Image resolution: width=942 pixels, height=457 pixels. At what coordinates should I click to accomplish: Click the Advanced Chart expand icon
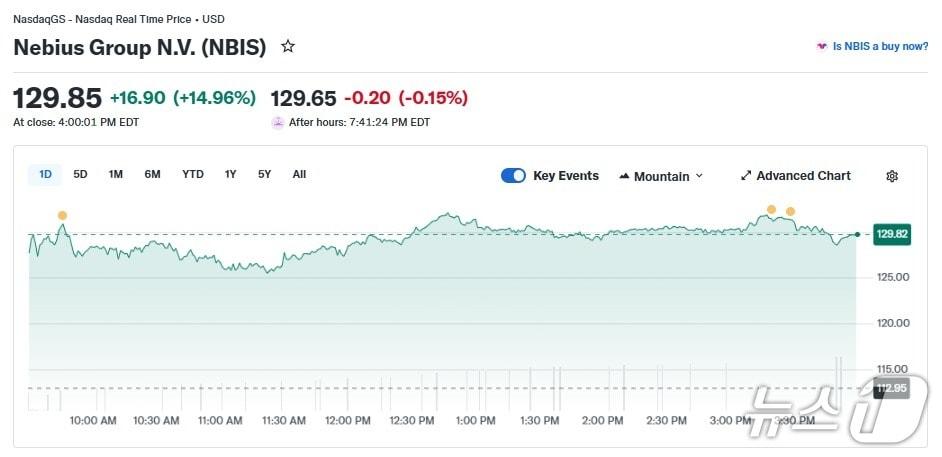tap(745, 176)
